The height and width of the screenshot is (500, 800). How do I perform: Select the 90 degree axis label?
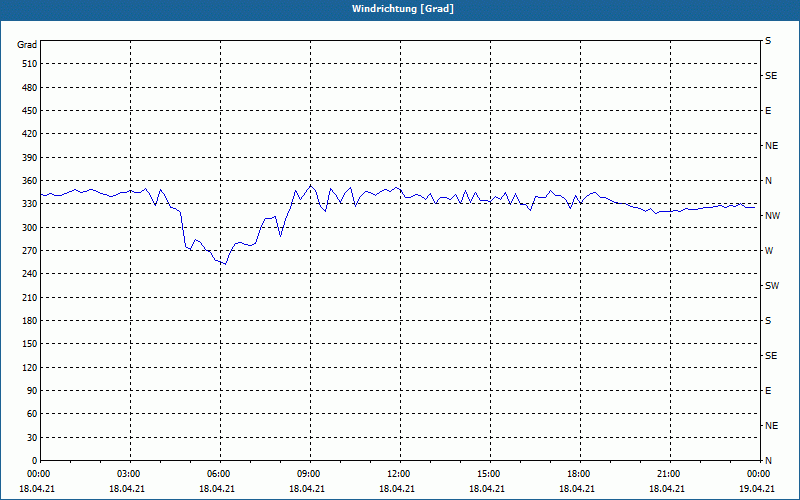tap(31, 390)
